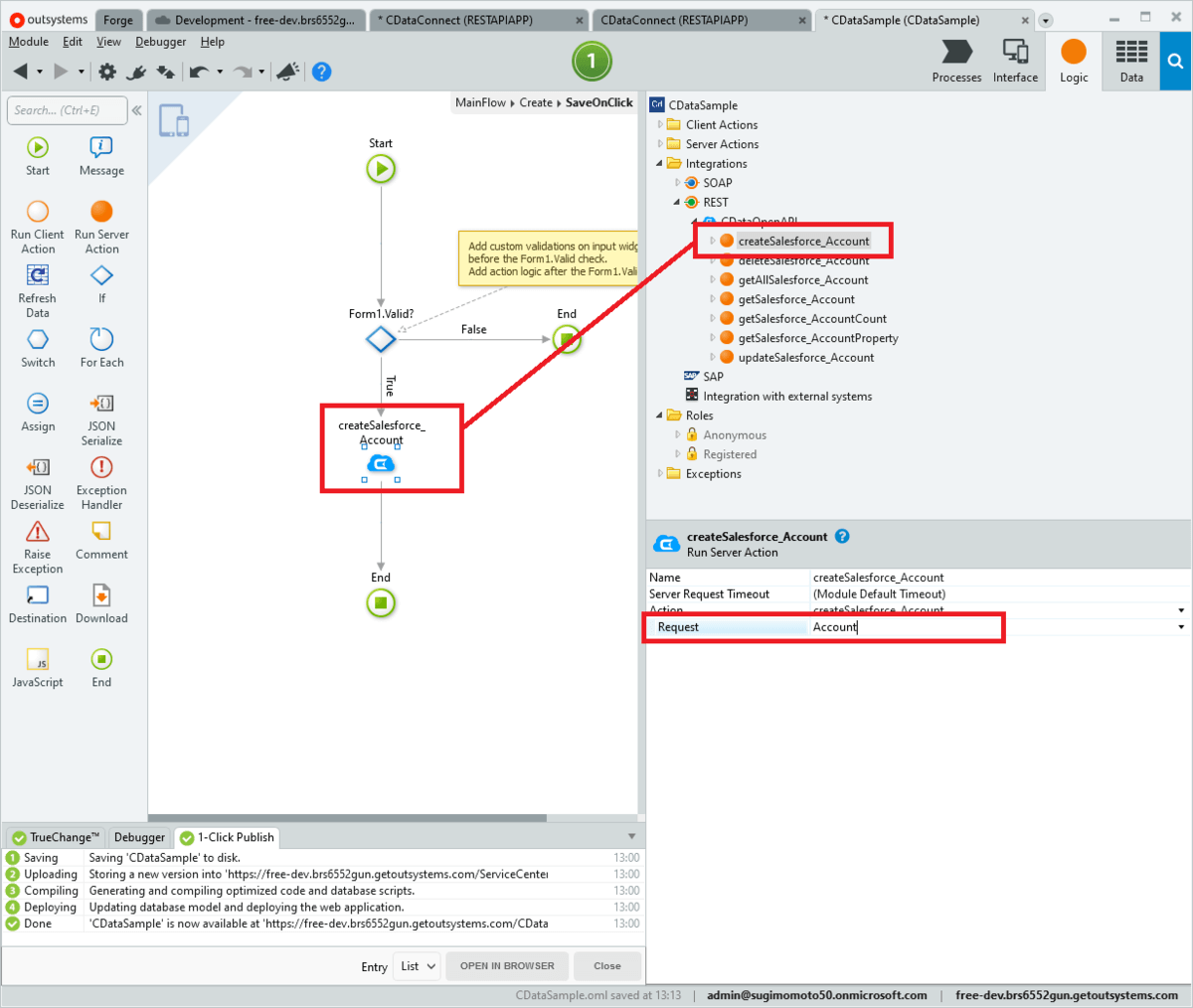Switch to the Development environment tab

256,20
